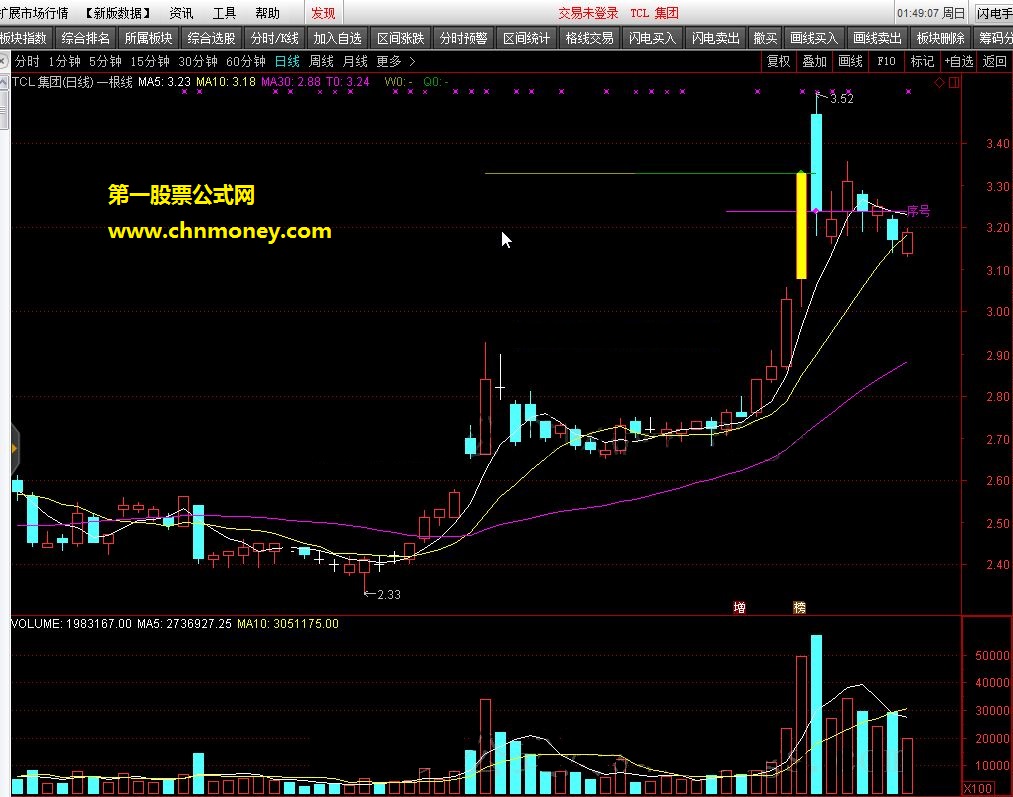Click +自选 to add to the watchlist
The width and height of the screenshot is (1013, 797).
click(x=959, y=61)
